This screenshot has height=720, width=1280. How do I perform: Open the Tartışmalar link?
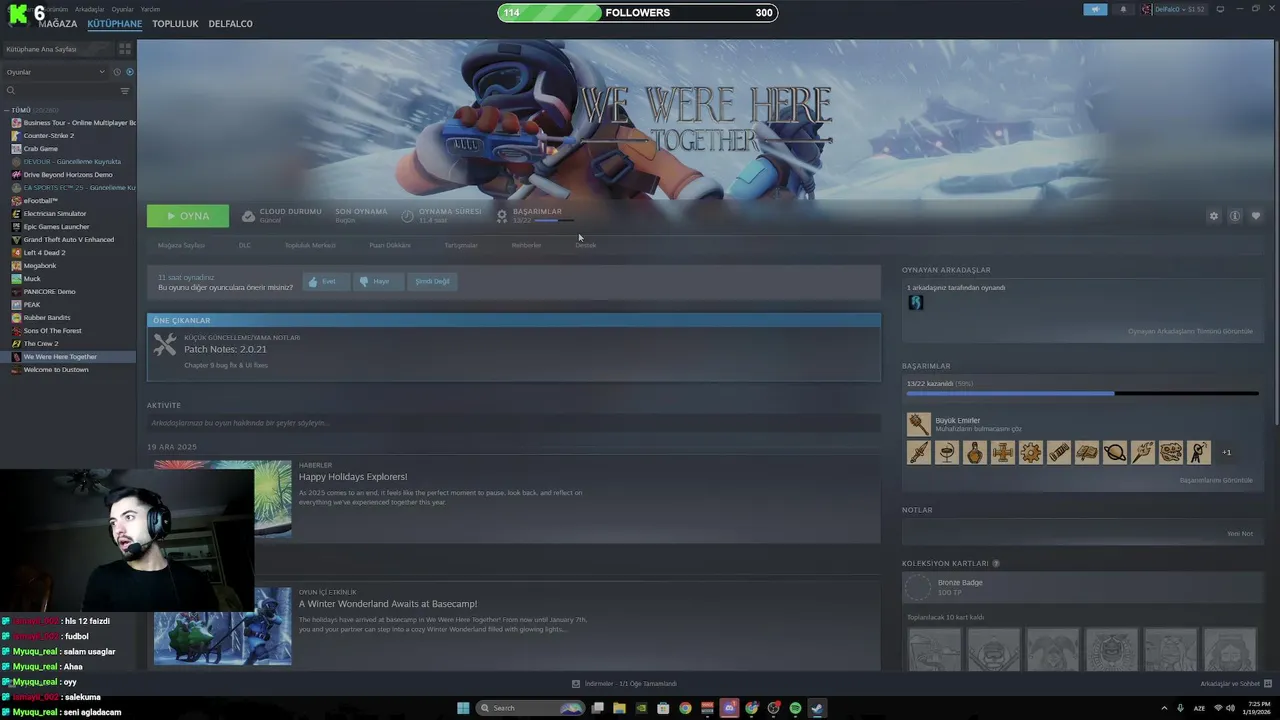[461, 245]
